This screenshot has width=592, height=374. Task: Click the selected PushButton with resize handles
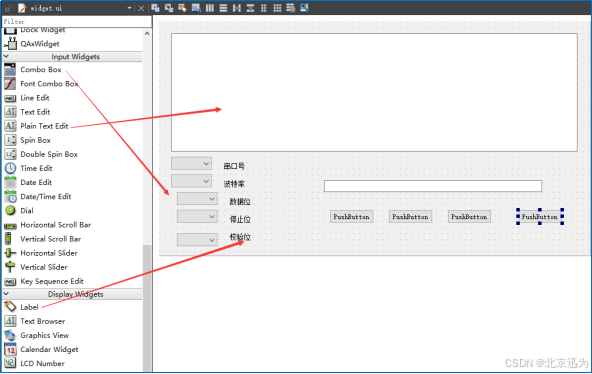[x=540, y=217]
